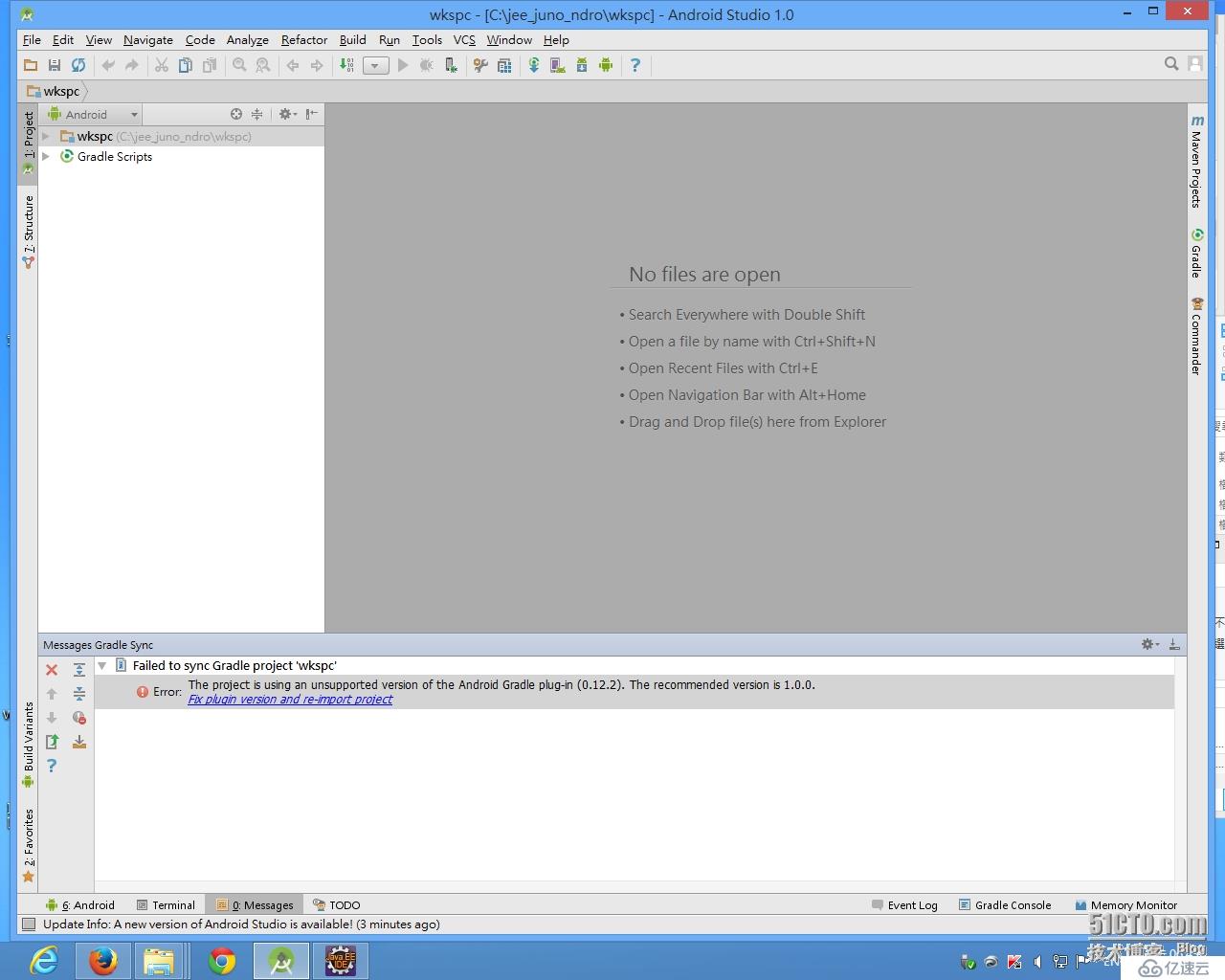Open Project Structure icon
Screen dimensions: 1225x980
(x=504, y=65)
